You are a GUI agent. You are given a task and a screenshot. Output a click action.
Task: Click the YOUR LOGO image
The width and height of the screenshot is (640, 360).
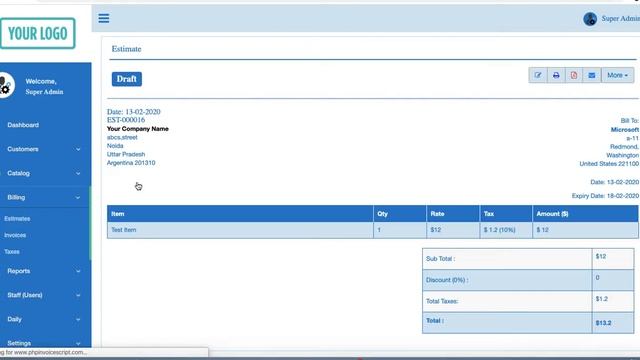(38, 33)
